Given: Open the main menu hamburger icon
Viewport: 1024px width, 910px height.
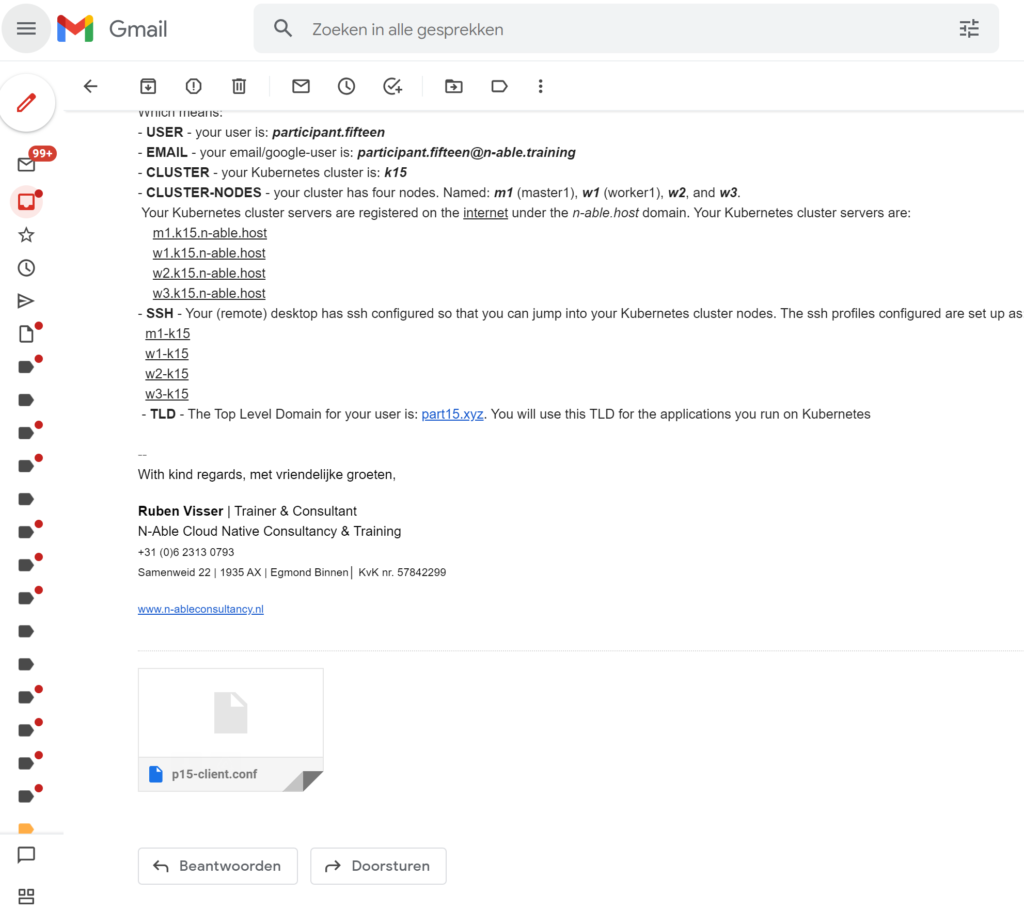Looking at the screenshot, I should click(27, 29).
